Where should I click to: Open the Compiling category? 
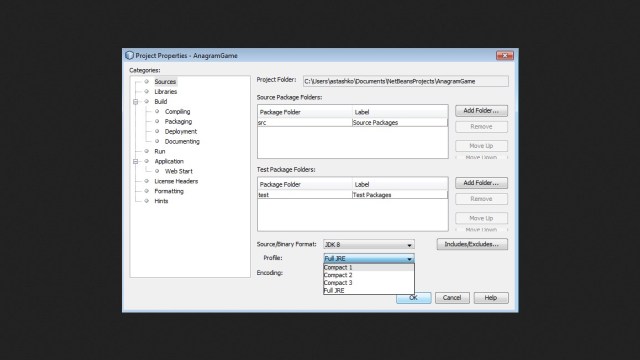[177, 111]
